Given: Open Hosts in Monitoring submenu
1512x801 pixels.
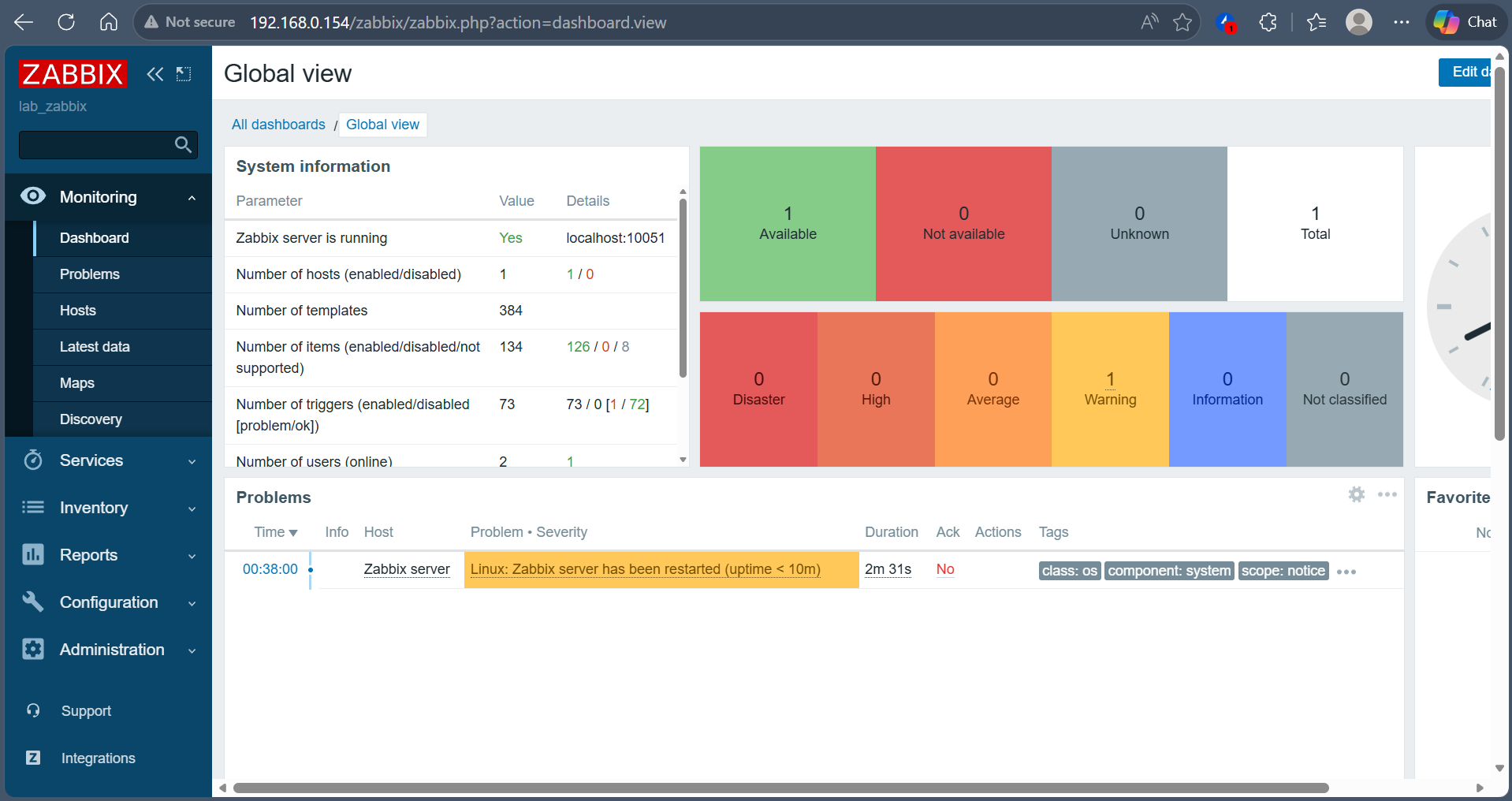Looking at the screenshot, I should [123, 311].
